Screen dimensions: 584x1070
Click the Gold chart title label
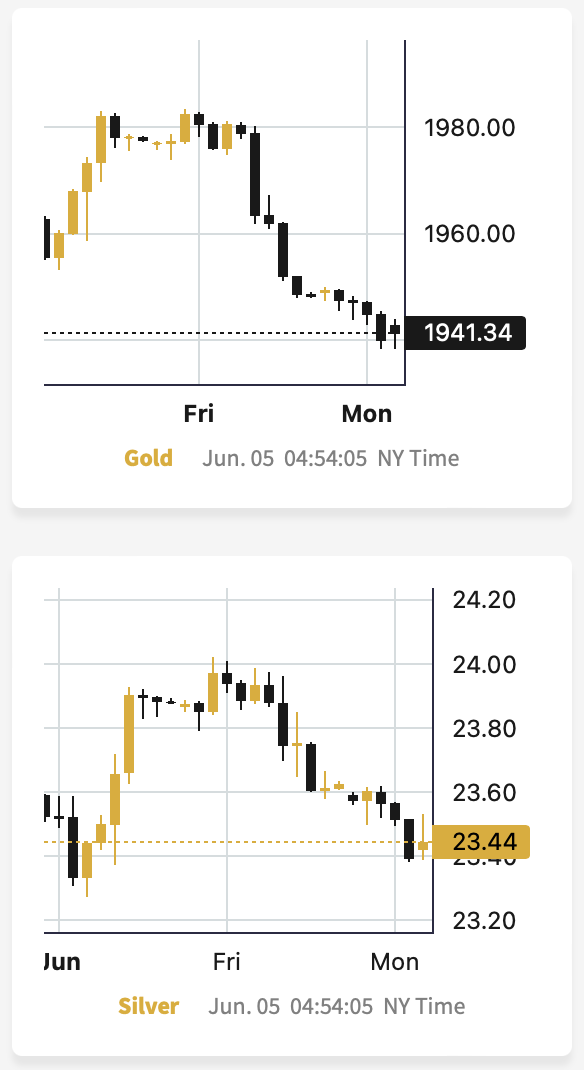pos(148,458)
